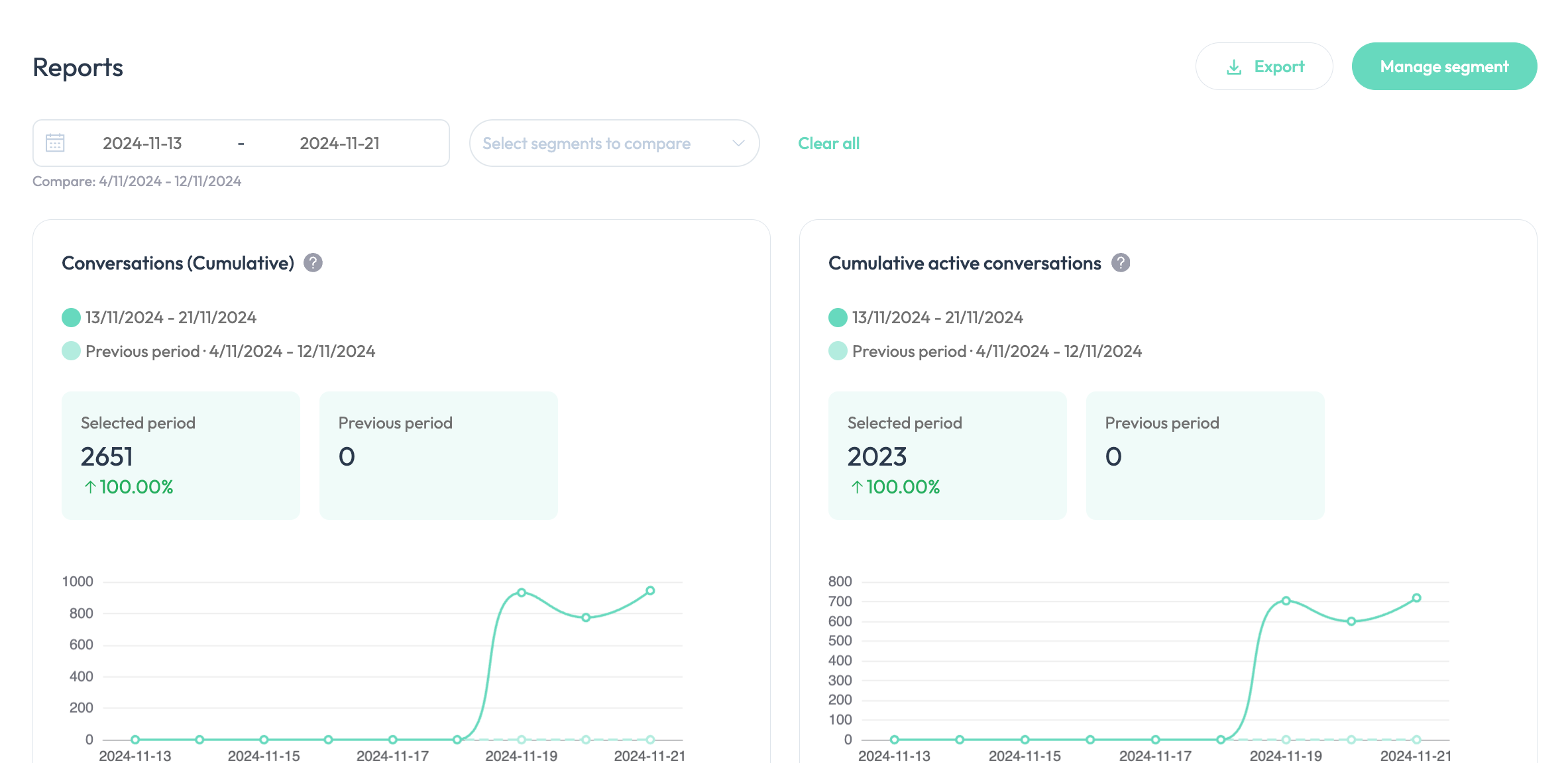Click the calendar icon in date range field
1568x763 pixels.
click(55, 143)
